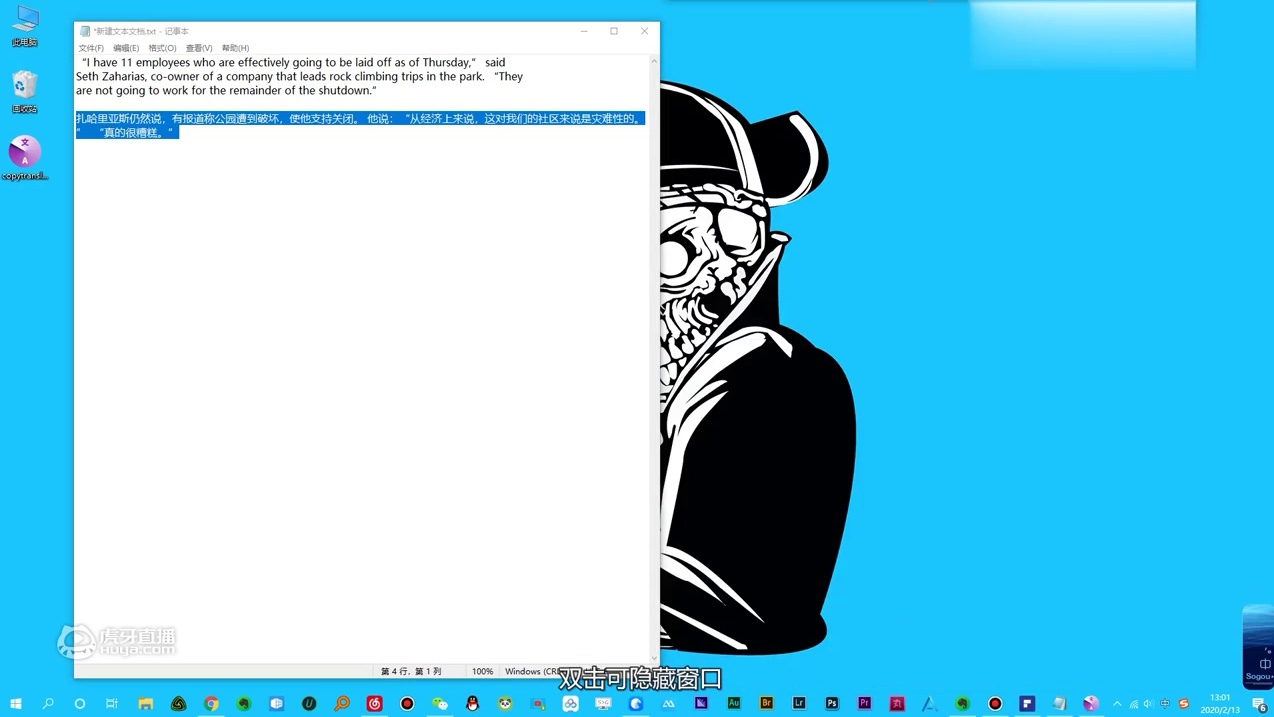Select the copytranslator desktop shortcut
This screenshot has height=717, width=1274.
coord(24,158)
